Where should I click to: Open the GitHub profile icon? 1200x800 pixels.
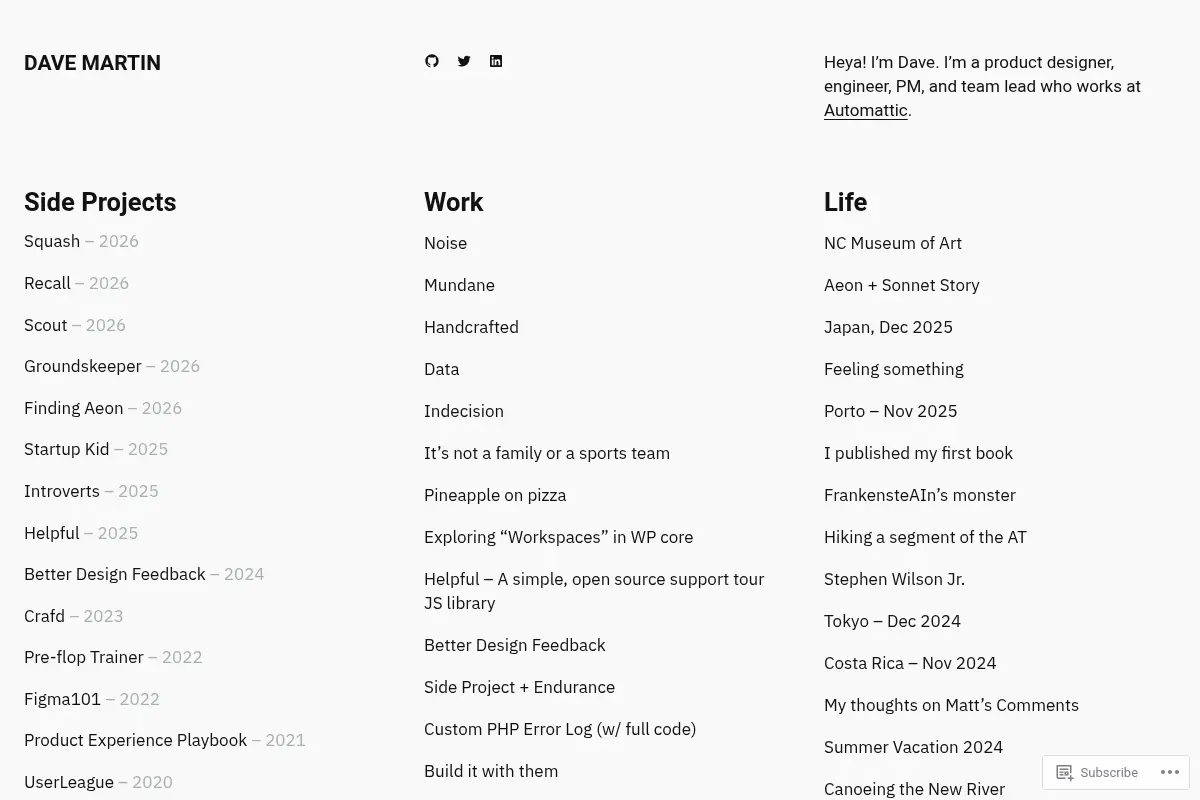pos(432,61)
